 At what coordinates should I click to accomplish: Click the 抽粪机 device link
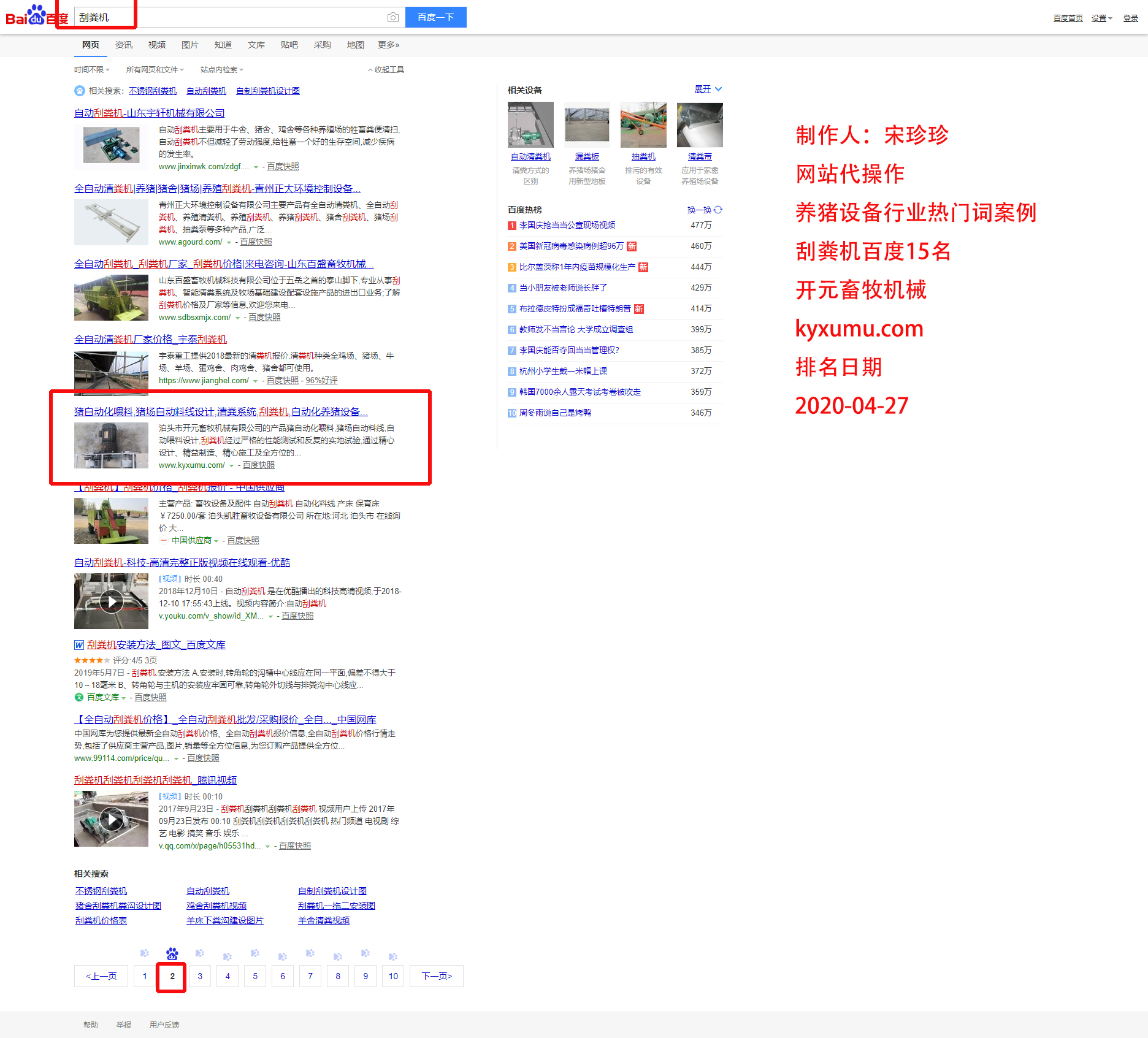click(643, 157)
